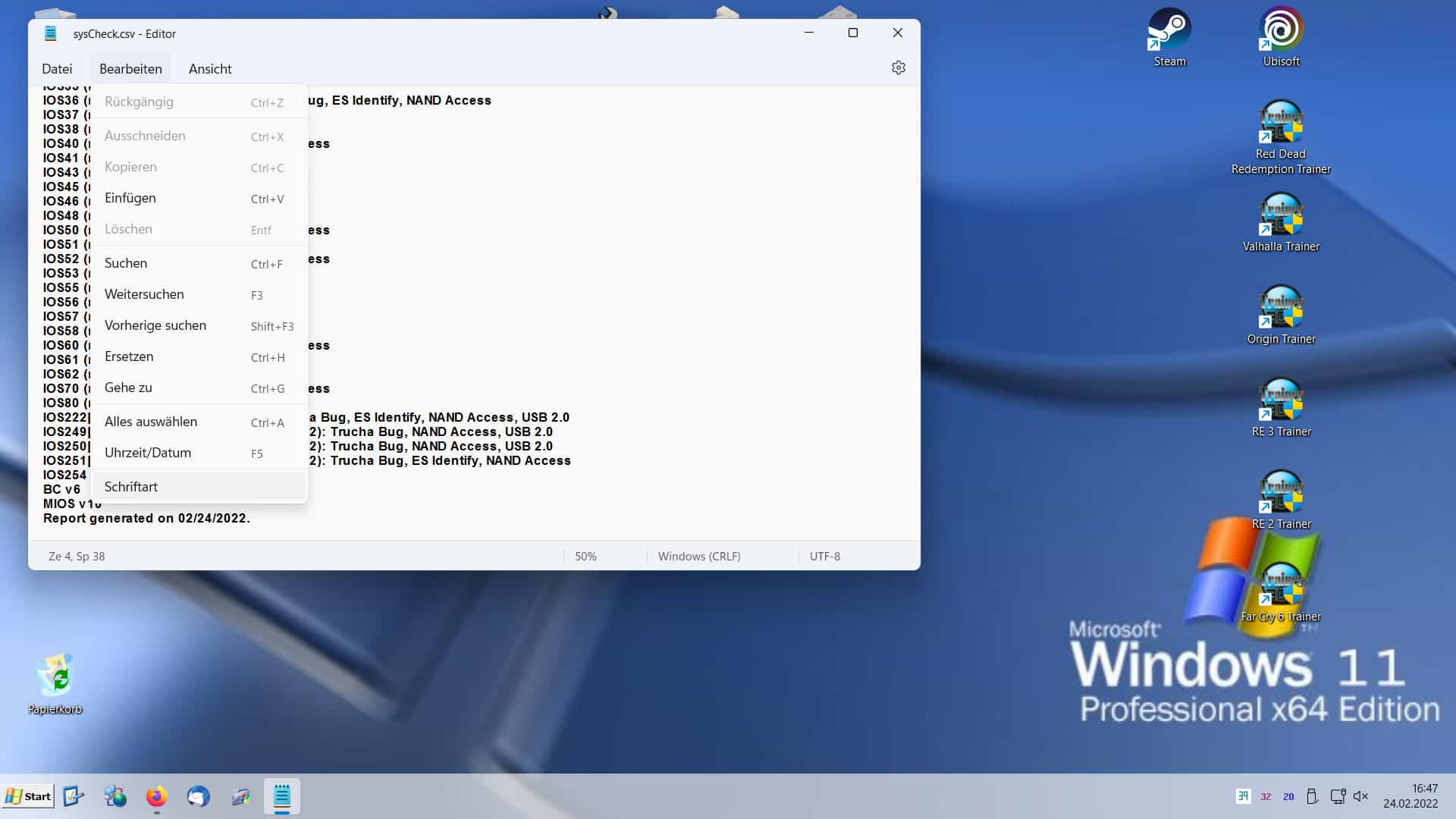Viewport: 1456px width, 819px height.
Task: Open the Papierkorb recycle bin
Action: pos(55,684)
